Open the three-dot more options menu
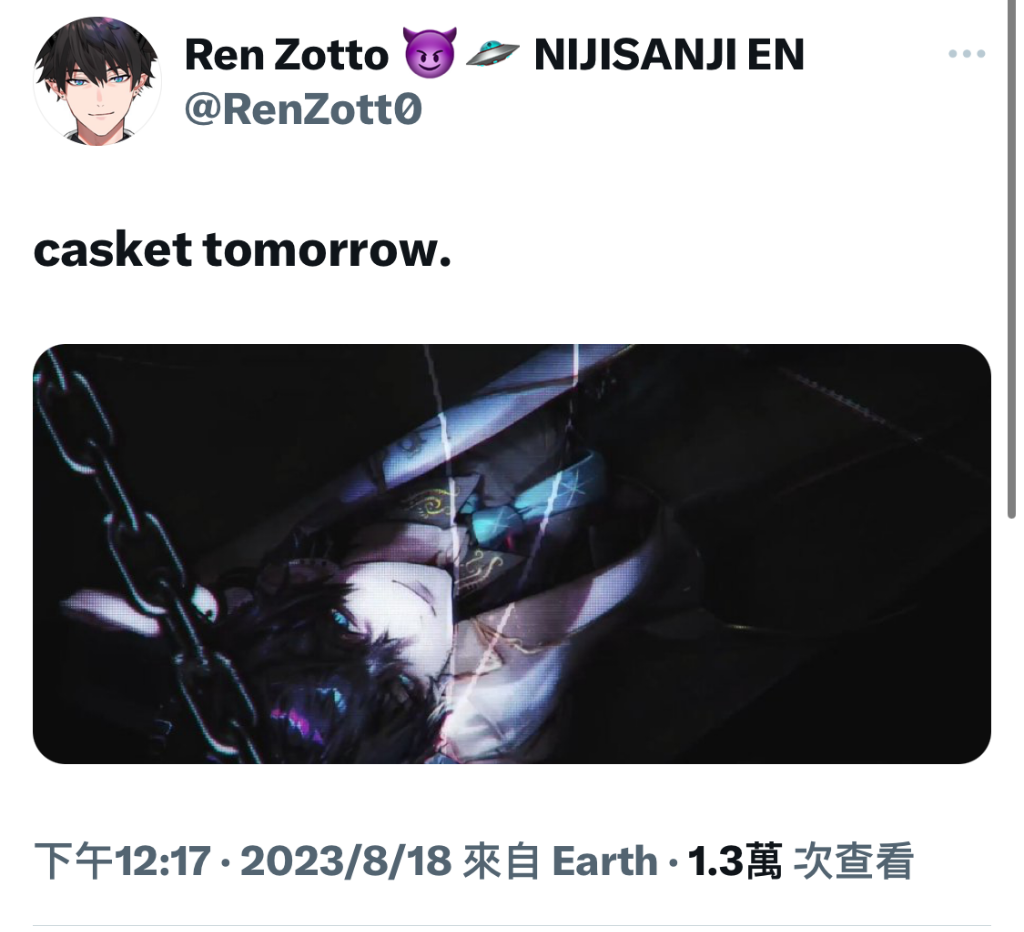Screen dimensions: 1024x932 [967, 54]
